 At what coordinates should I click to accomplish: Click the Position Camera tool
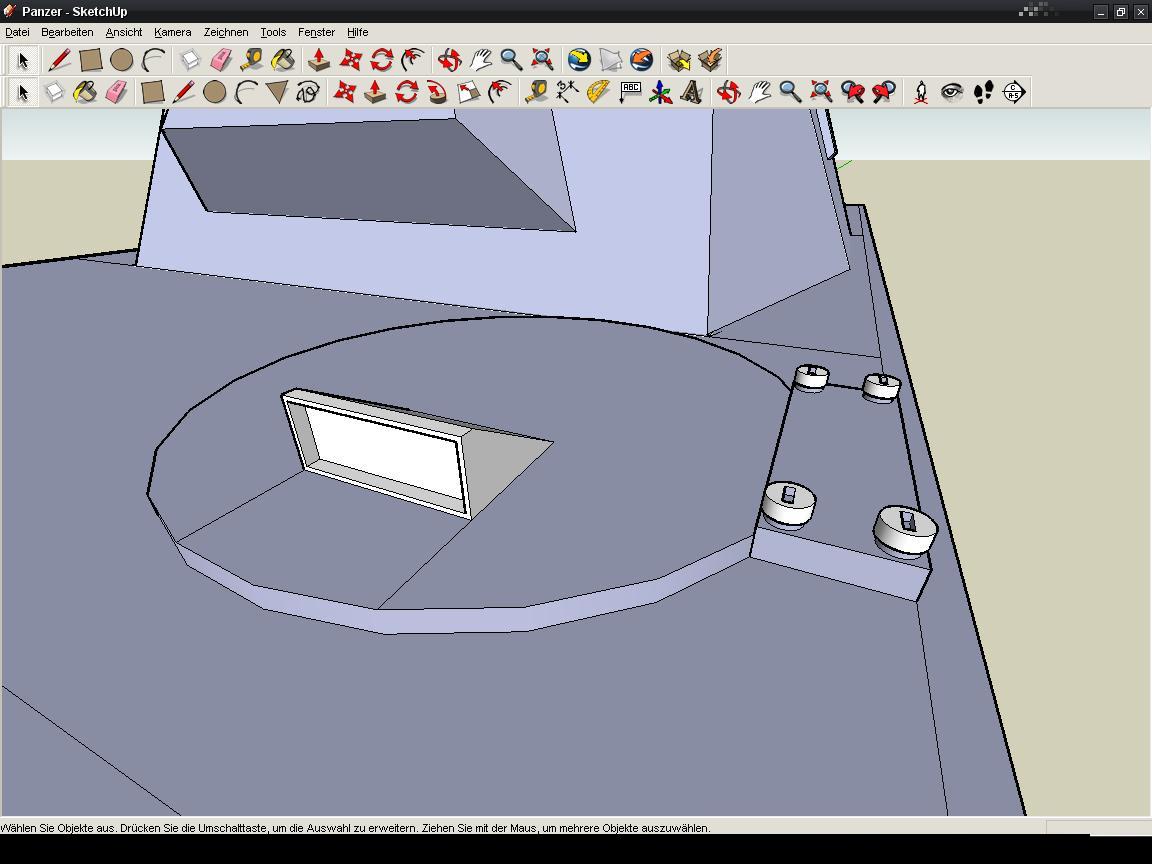[x=921, y=93]
